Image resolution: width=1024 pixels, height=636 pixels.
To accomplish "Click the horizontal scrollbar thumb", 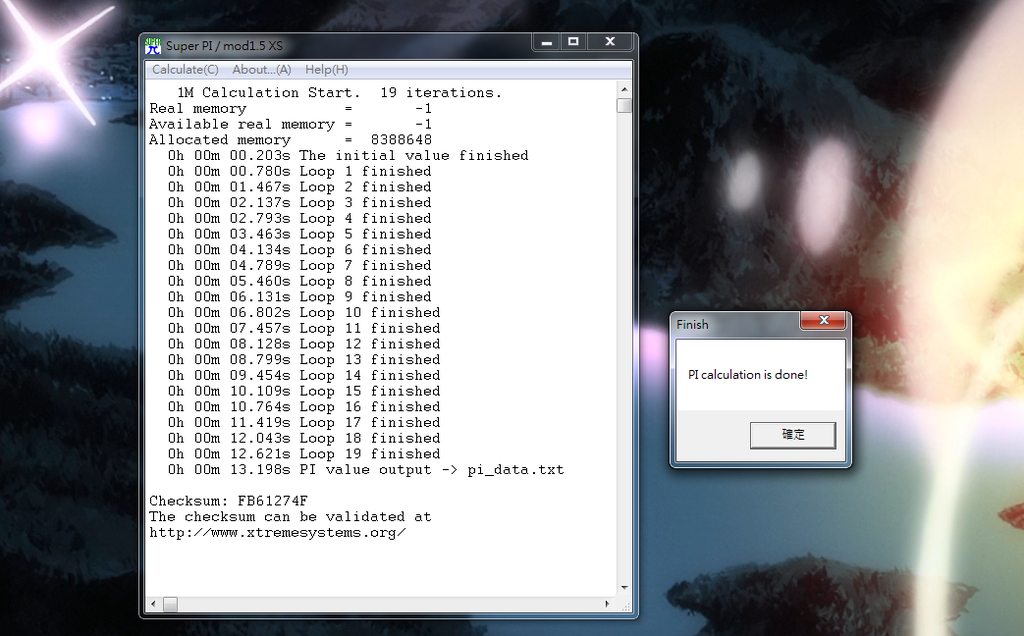I will click(170, 604).
